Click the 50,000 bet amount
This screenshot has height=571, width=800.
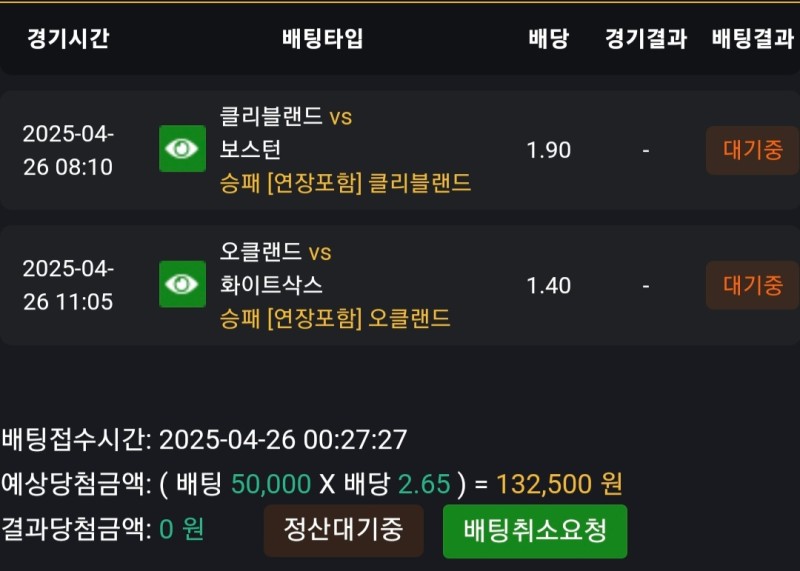pos(271,484)
